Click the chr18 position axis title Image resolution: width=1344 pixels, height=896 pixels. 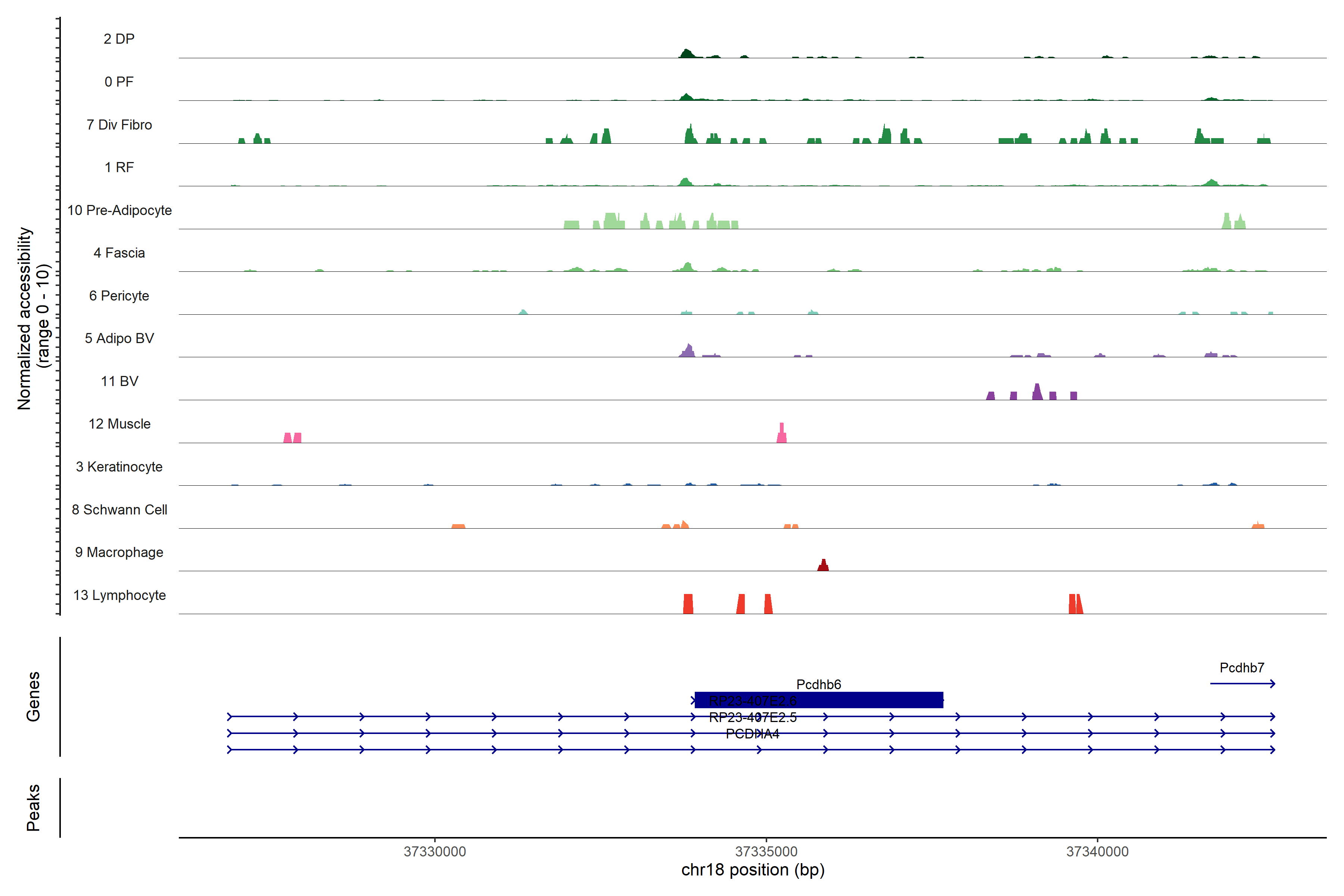[753, 870]
